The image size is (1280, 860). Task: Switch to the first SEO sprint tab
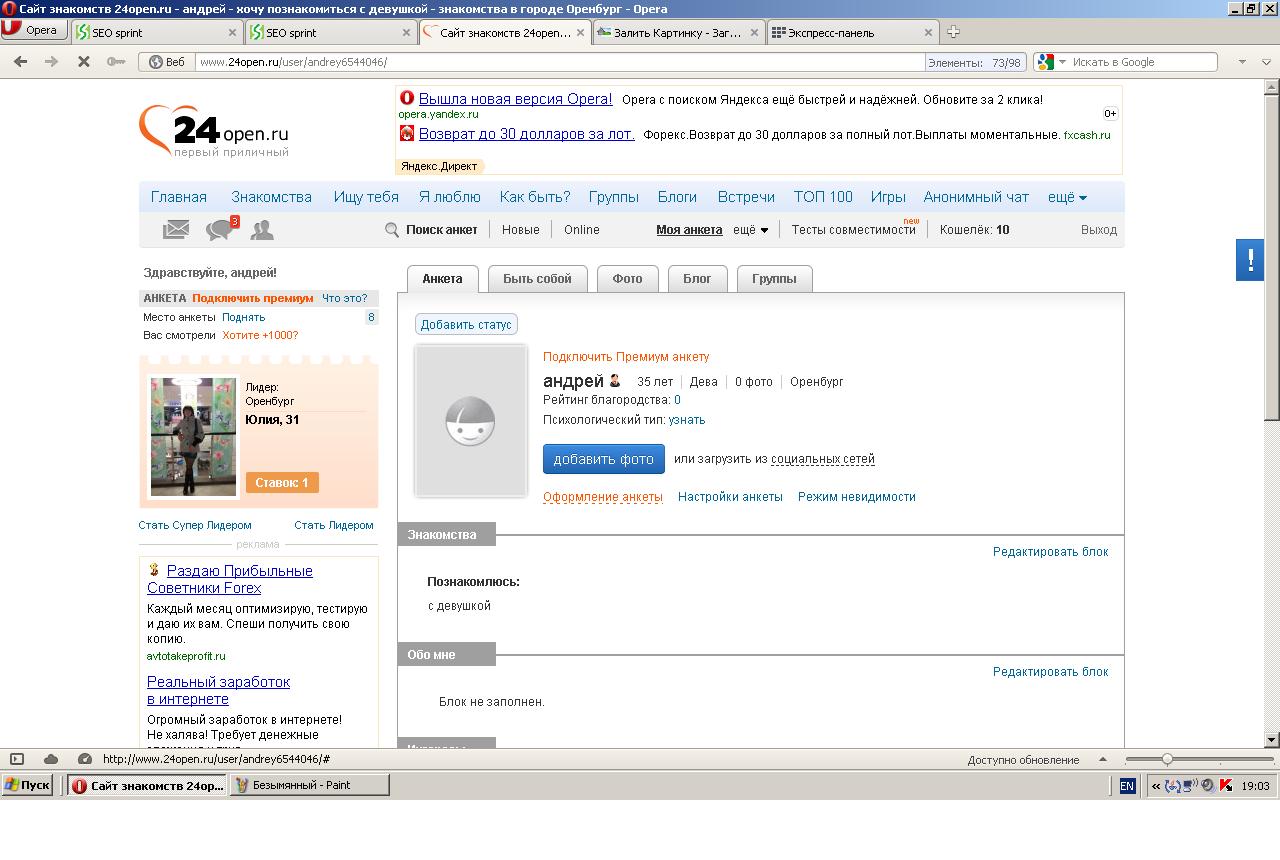pyautogui.click(x=158, y=32)
